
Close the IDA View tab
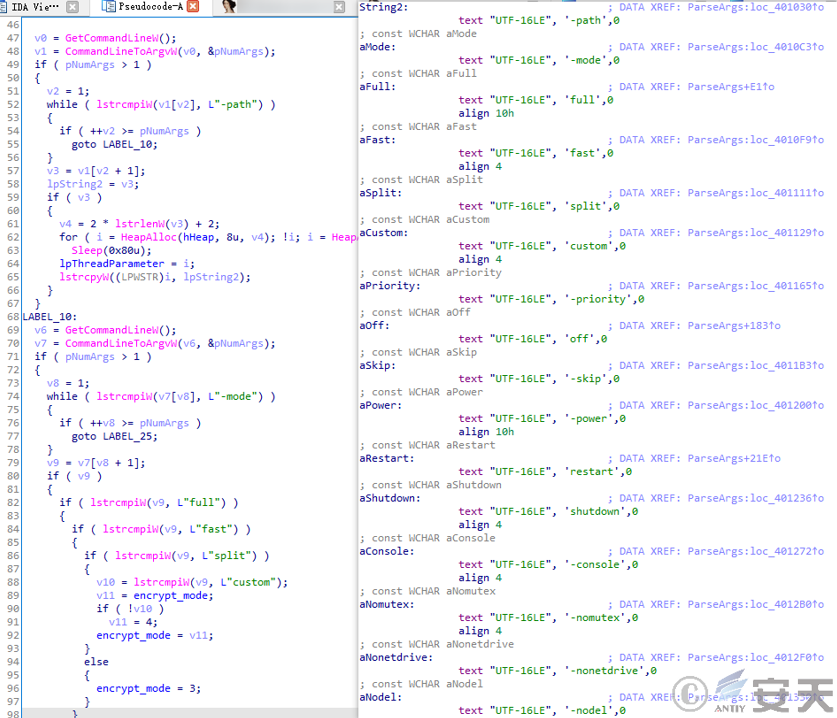(73, 6)
